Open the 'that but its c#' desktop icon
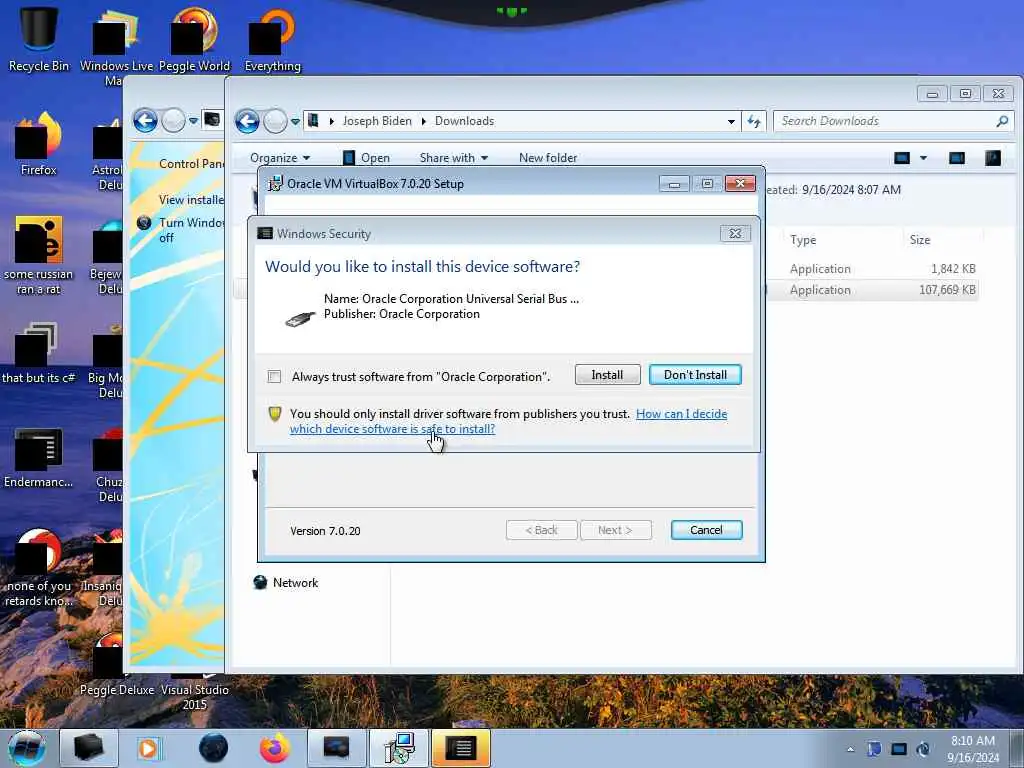This screenshot has width=1024, height=768. 39,353
